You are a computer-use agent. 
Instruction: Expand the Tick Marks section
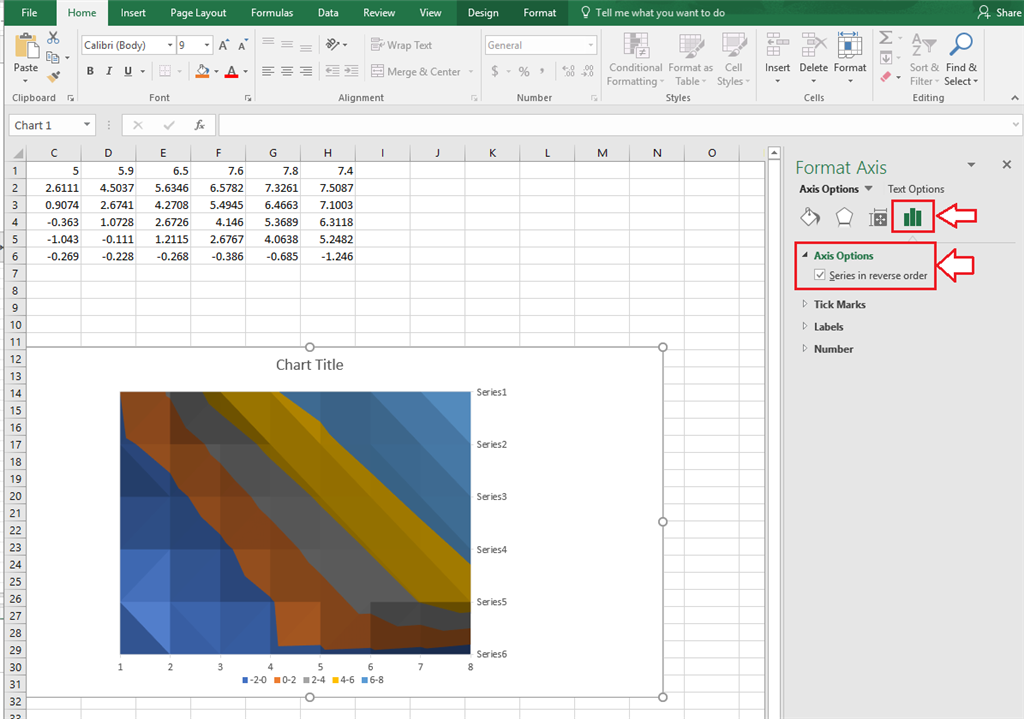click(805, 304)
